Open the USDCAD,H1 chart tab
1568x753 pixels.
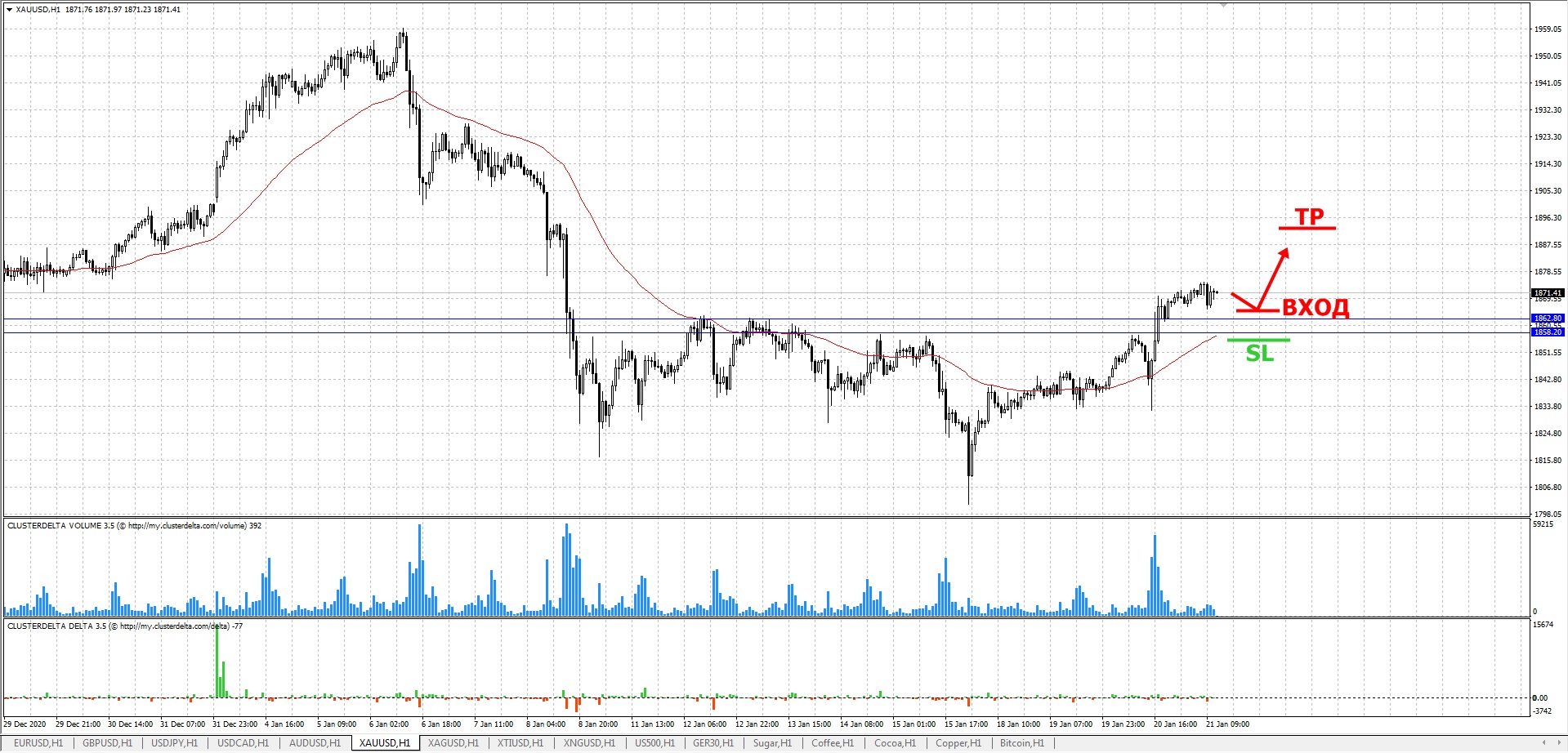(243, 743)
